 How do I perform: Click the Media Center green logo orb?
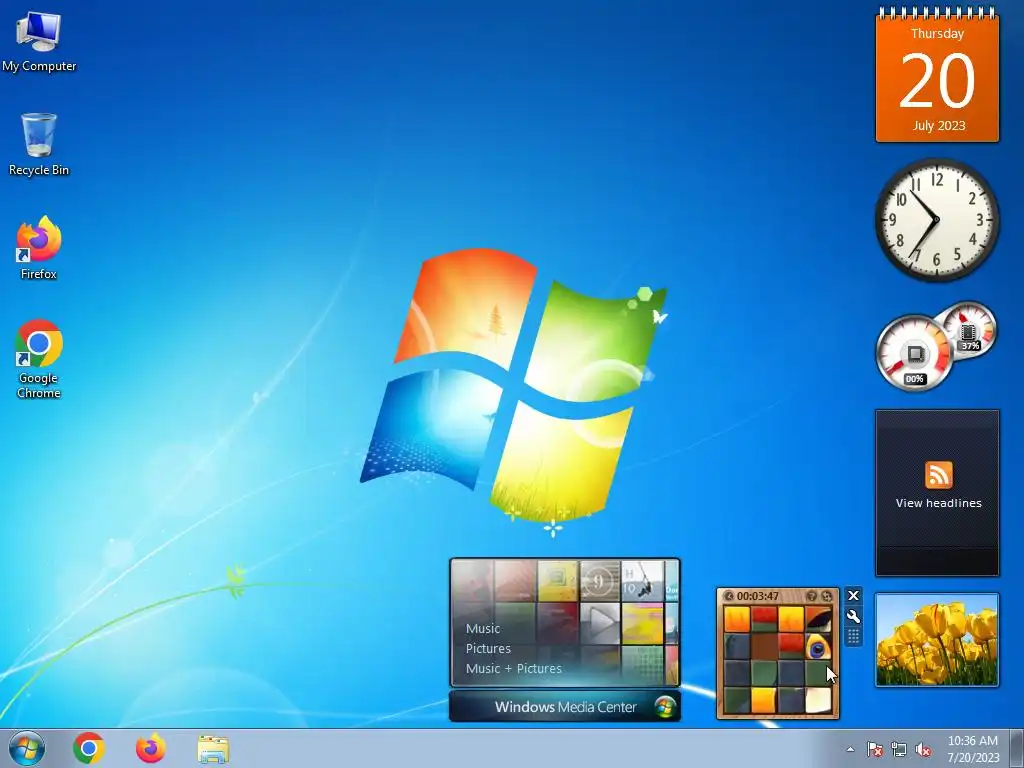point(665,707)
